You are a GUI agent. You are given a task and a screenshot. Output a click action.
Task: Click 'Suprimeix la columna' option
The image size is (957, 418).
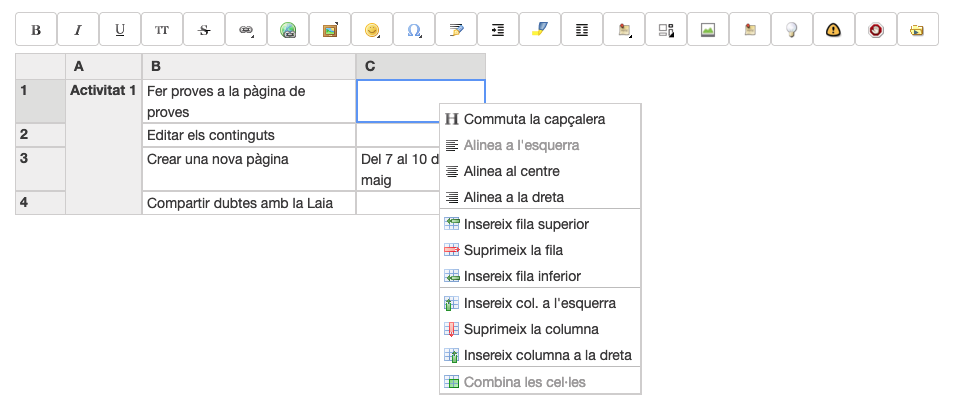click(531, 329)
